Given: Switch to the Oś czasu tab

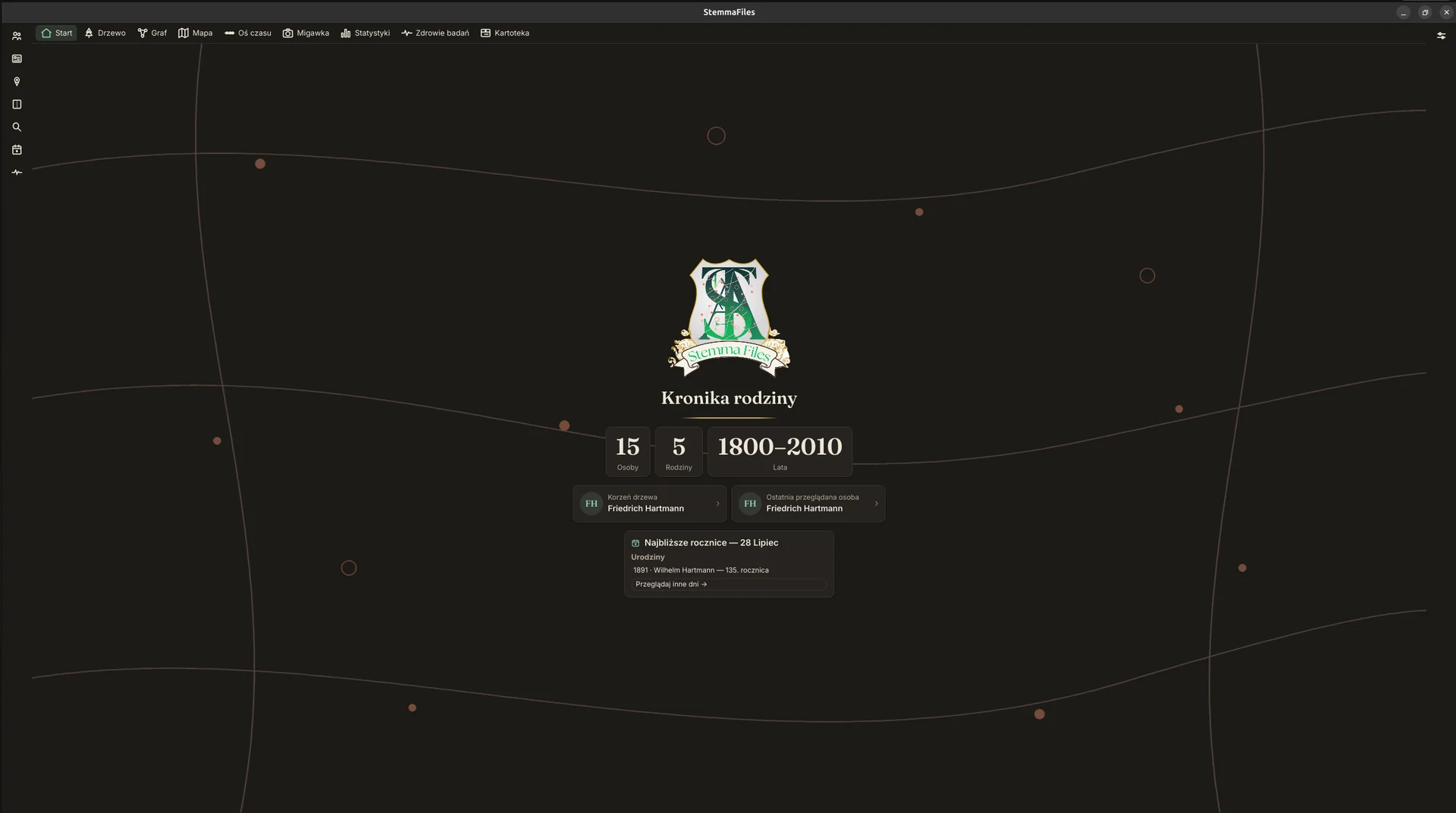Looking at the screenshot, I should point(248,33).
